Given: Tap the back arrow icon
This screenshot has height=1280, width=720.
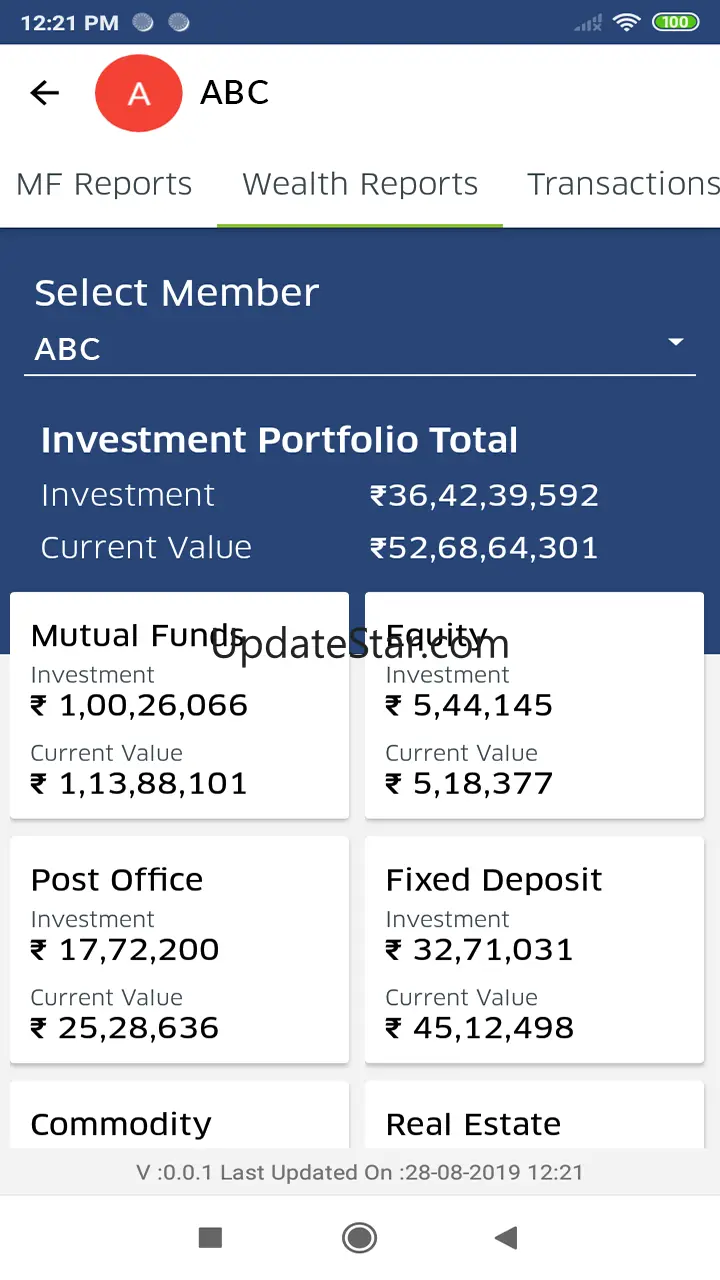Looking at the screenshot, I should 45,93.
